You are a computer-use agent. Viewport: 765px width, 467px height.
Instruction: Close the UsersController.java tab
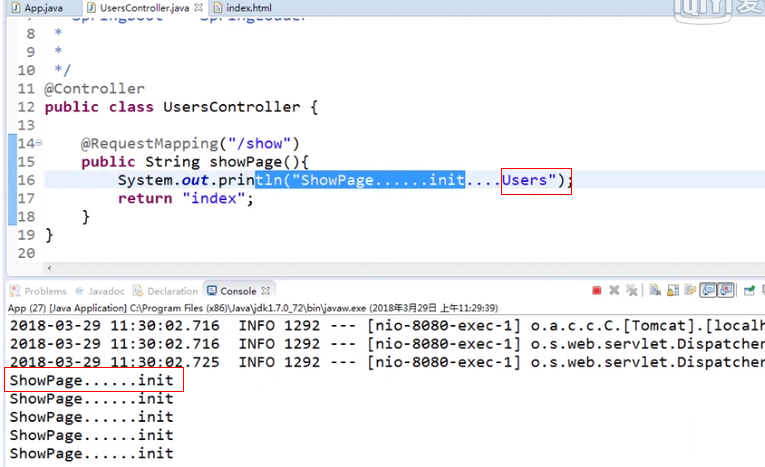click(x=198, y=8)
